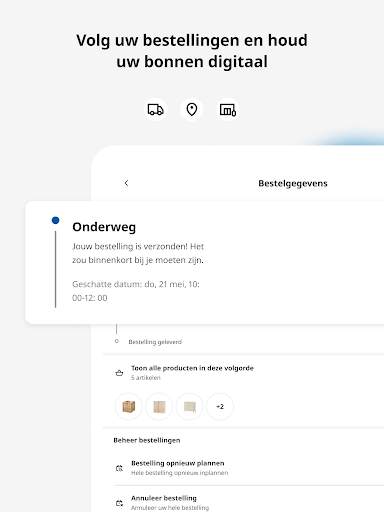Viewport: 384px width, 512px height.
Task: Click the reschedule icon beside Bestelling opnieuw plannen
Action: tap(119, 468)
